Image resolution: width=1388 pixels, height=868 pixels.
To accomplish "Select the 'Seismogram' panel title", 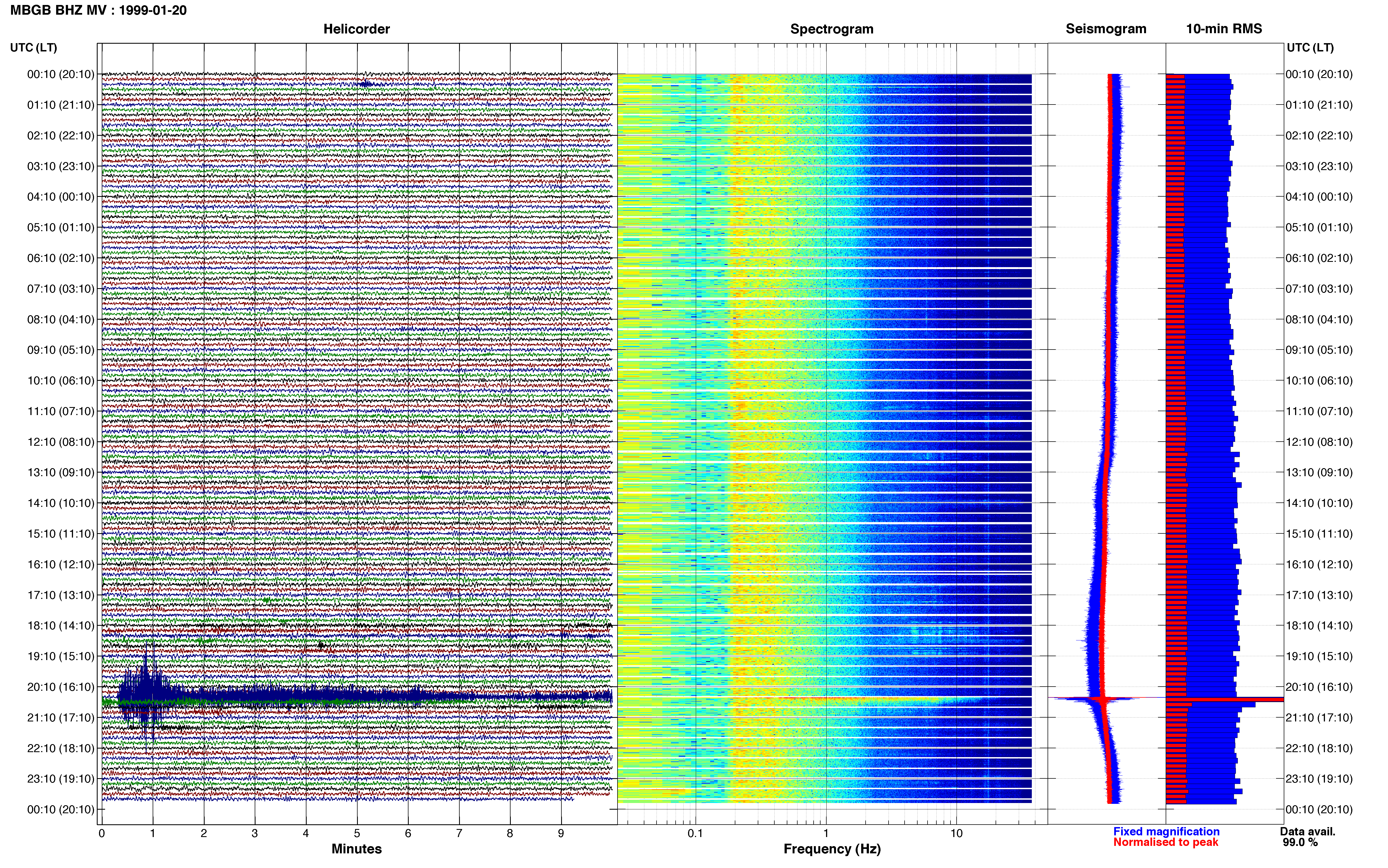I will click(1106, 29).
